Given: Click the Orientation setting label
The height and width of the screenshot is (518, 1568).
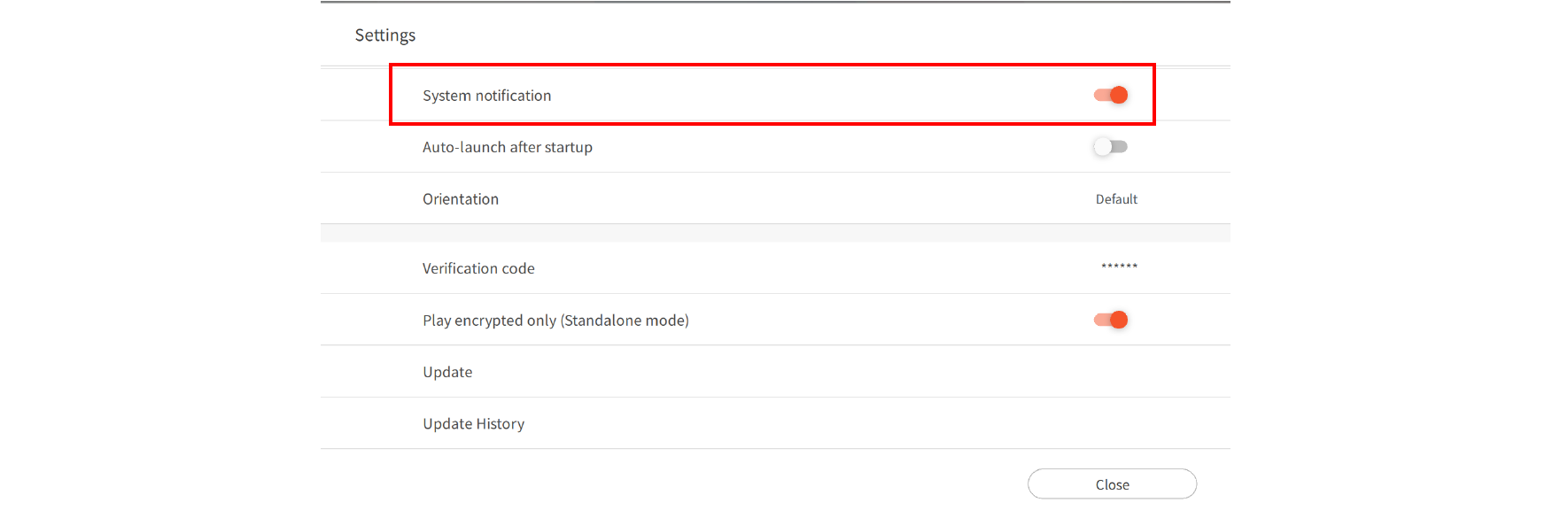Looking at the screenshot, I should pos(460,199).
